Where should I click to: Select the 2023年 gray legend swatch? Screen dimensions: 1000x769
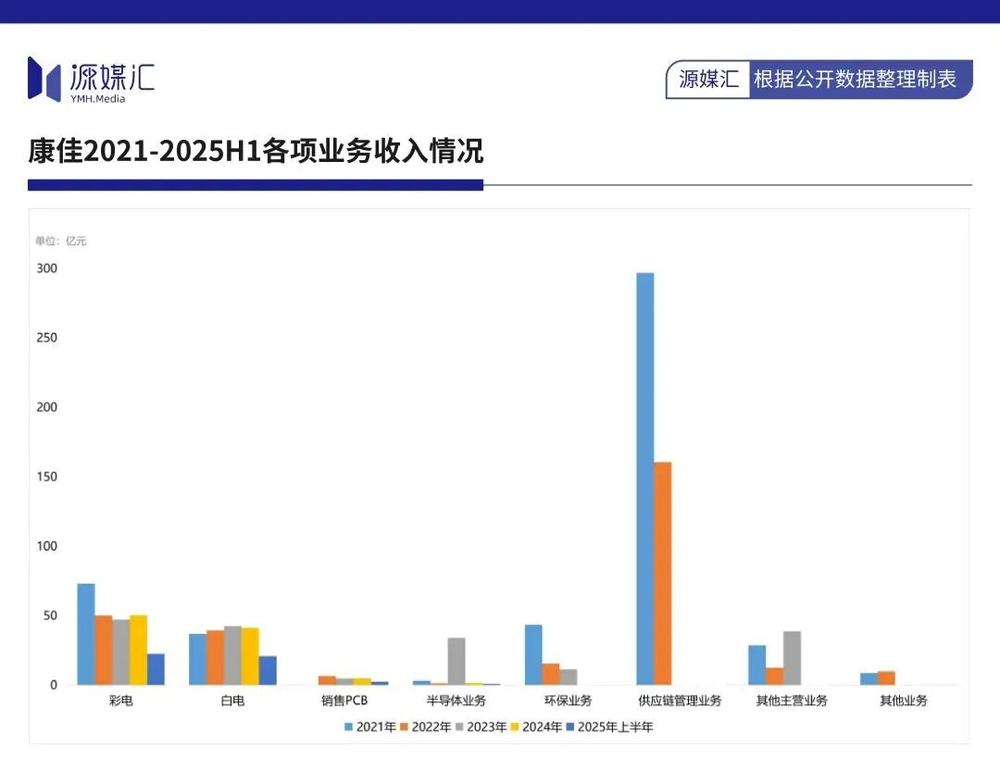(x=460, y=727)
